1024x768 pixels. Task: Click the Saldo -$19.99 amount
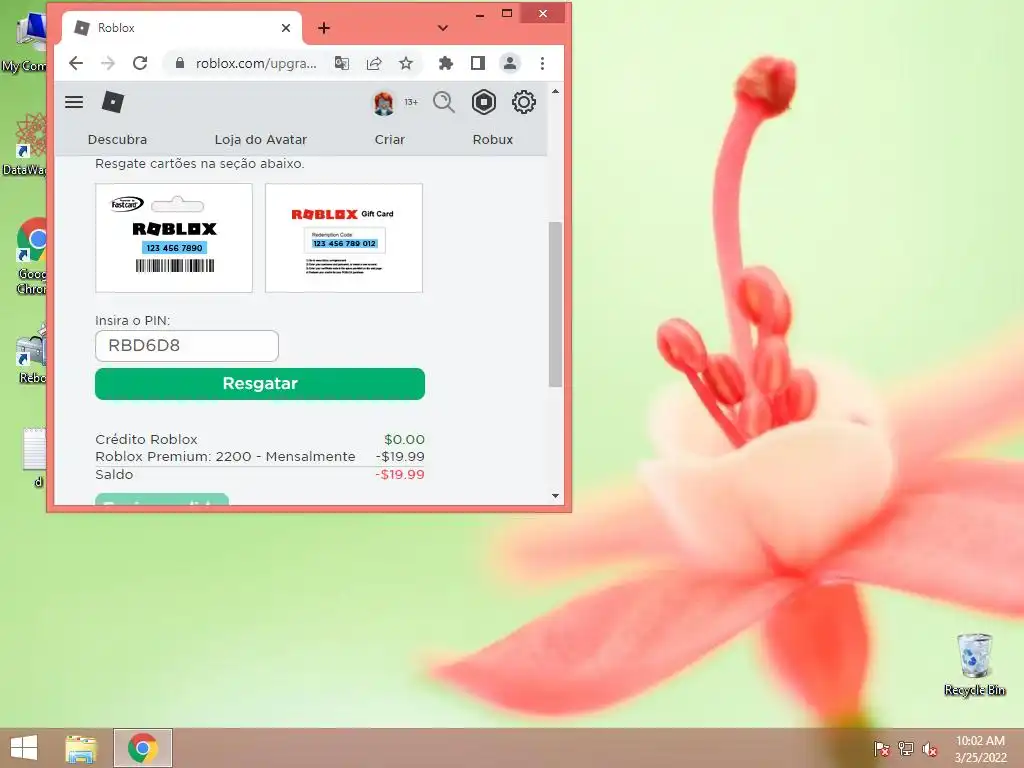400,474
